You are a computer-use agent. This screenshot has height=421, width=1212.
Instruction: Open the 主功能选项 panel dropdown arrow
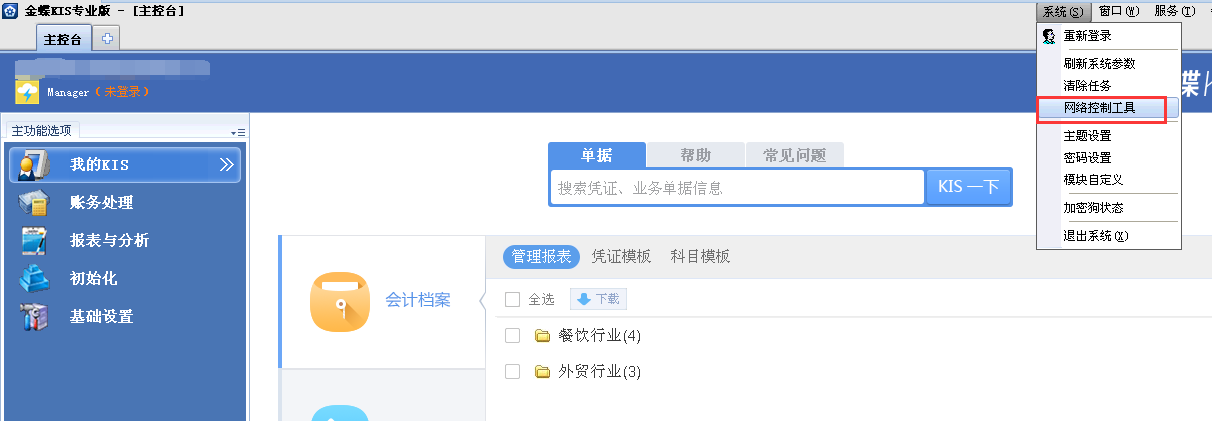[237, 132]
